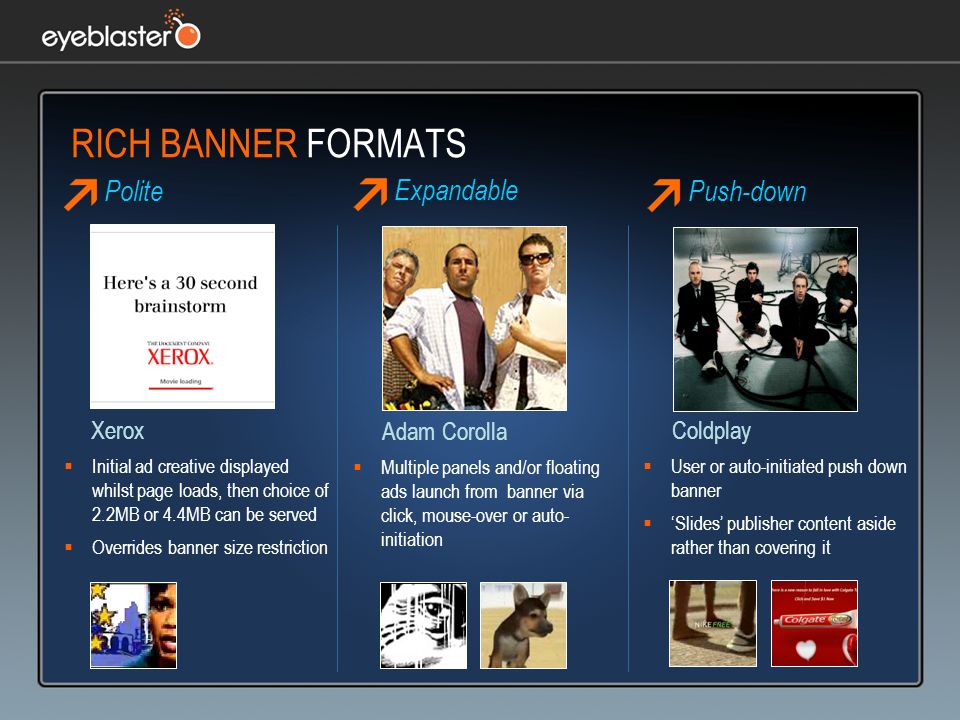Screen dimensions: 960x720
Task: Click the RICH BANNER FORMATS title
Action: 269,144
